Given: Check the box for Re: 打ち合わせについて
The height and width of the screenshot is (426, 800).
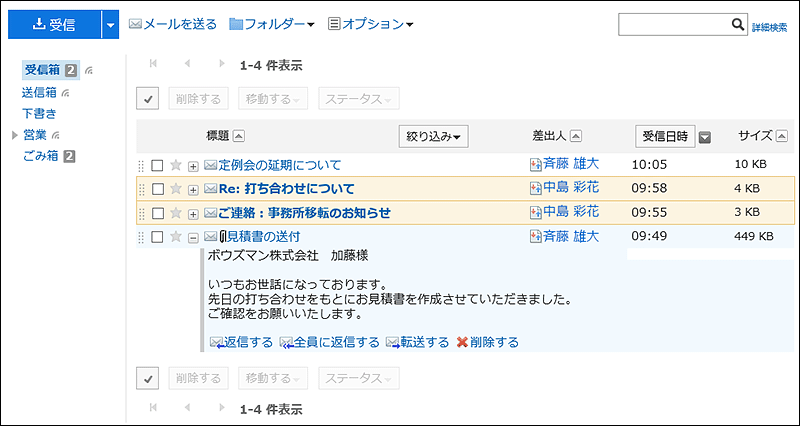Looking at the screenshot, I should pyautogui.click(x=158, y=189).
